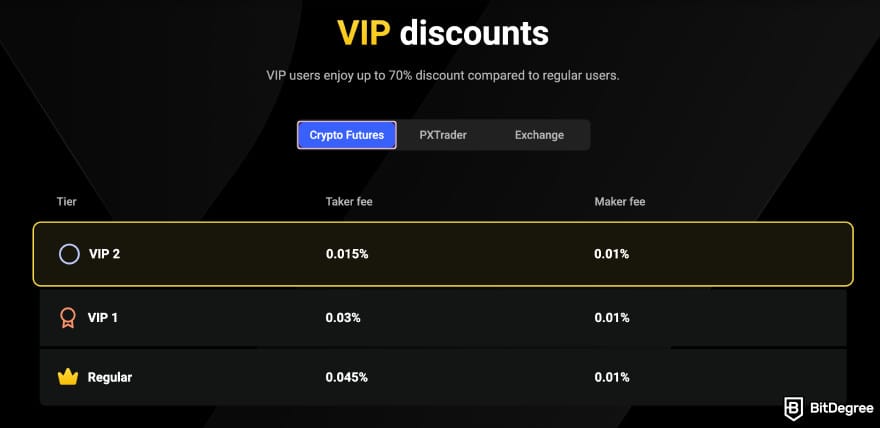Click the Regular maker fee value
The width and height of the screenshot is (880, 428).
[611, 377]
